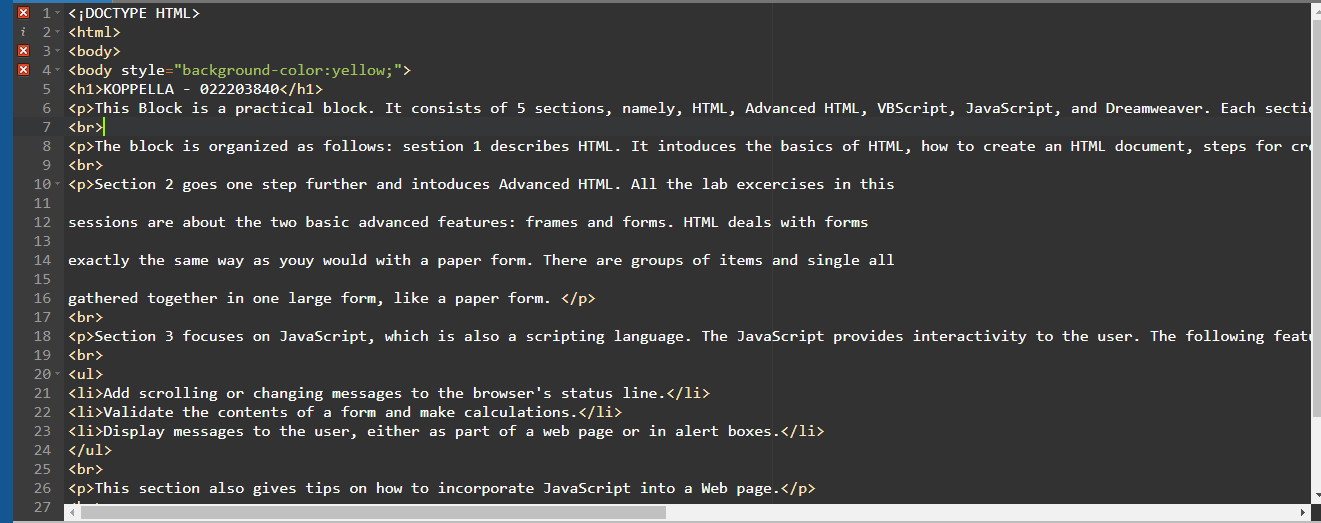
Task: Click the line starting 'exactly the same way'
Action: coord(481,260)
